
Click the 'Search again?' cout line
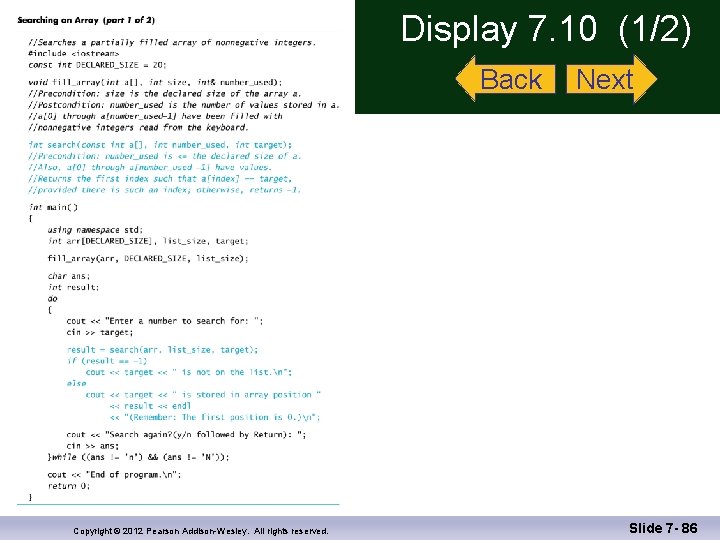click(x=186, y=434)
